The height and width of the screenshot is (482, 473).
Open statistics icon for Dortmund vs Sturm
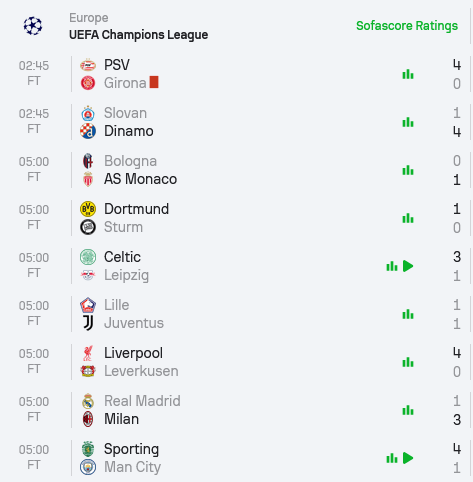click(408, 218)
